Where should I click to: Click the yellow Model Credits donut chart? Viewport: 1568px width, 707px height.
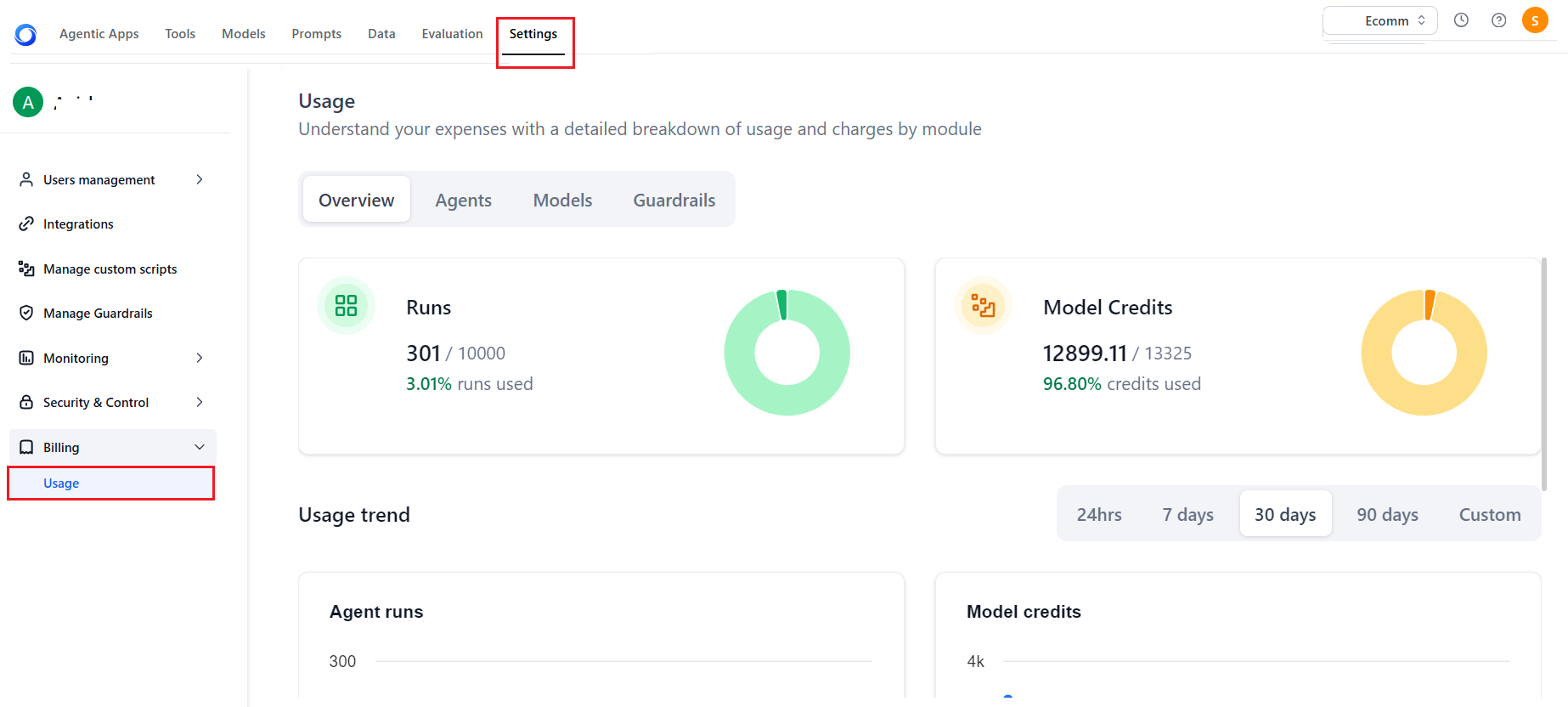[1424, 353]
